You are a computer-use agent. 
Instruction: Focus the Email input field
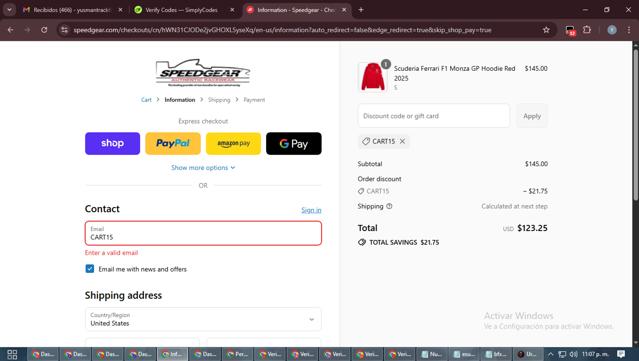click(203, 233)
